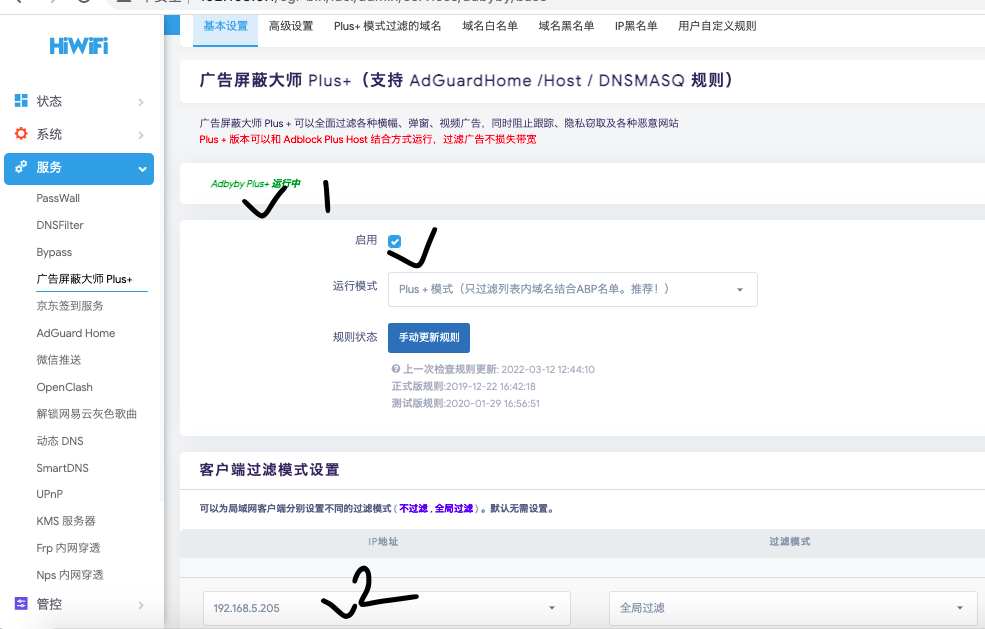Expand the 系统 menu chevron
Viewport: 985px width, 629px height.
tap(141, 135)
